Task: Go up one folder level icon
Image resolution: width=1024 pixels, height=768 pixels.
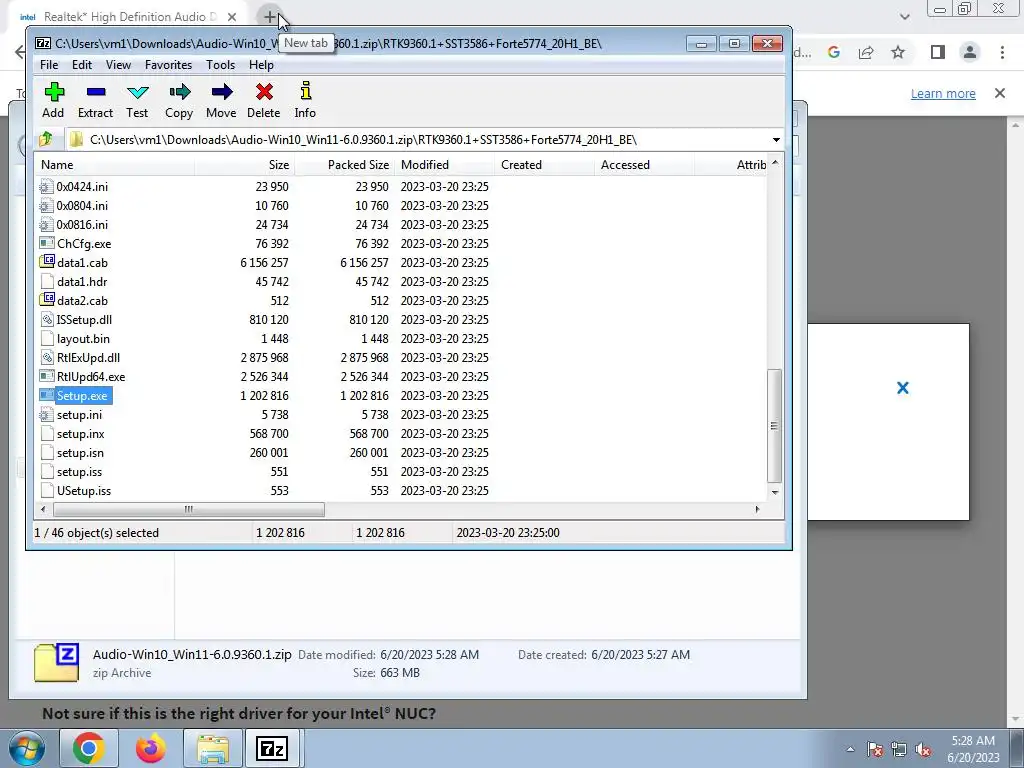Action: tap(46, 139)
